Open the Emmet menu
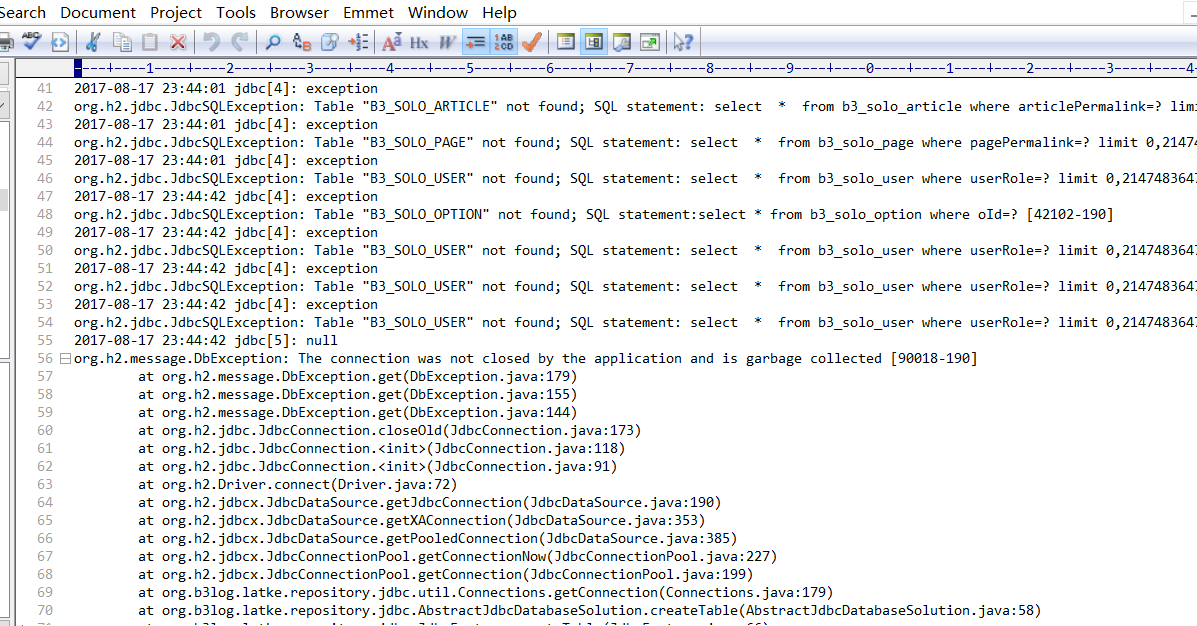1197x626 pixels. click(x=369, y=12)
